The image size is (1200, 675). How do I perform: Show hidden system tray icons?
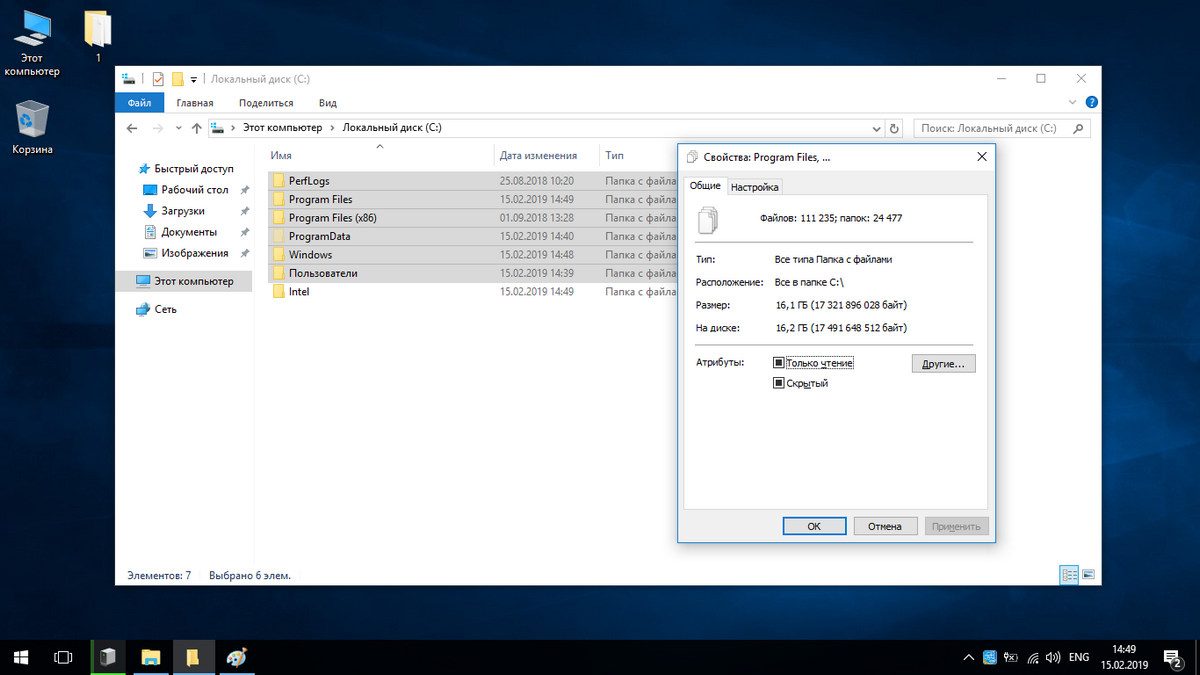(967, 657)
